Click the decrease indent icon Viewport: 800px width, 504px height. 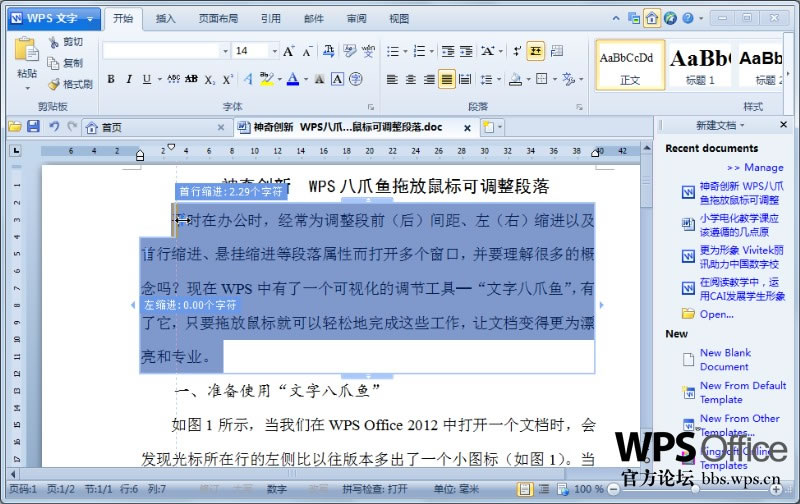[447, 51]
